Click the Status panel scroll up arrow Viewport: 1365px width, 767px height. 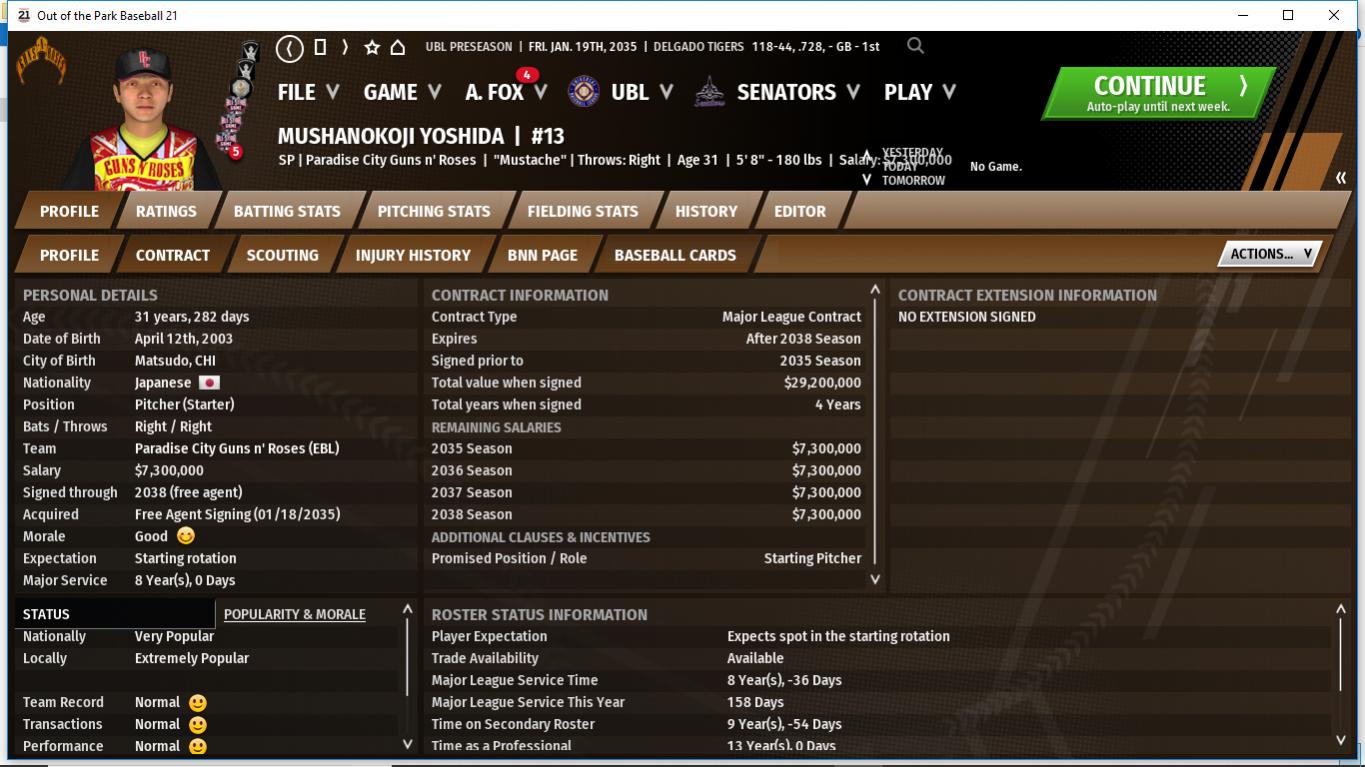[x=407, y=609]
